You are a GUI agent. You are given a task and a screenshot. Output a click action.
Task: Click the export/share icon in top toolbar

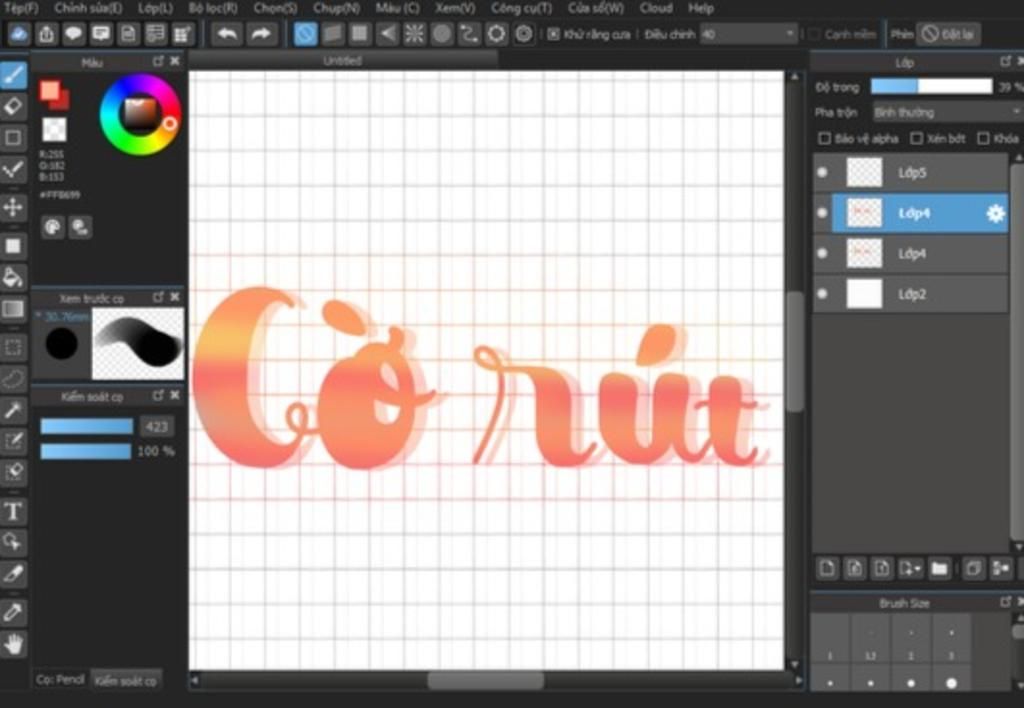[46, 34]
